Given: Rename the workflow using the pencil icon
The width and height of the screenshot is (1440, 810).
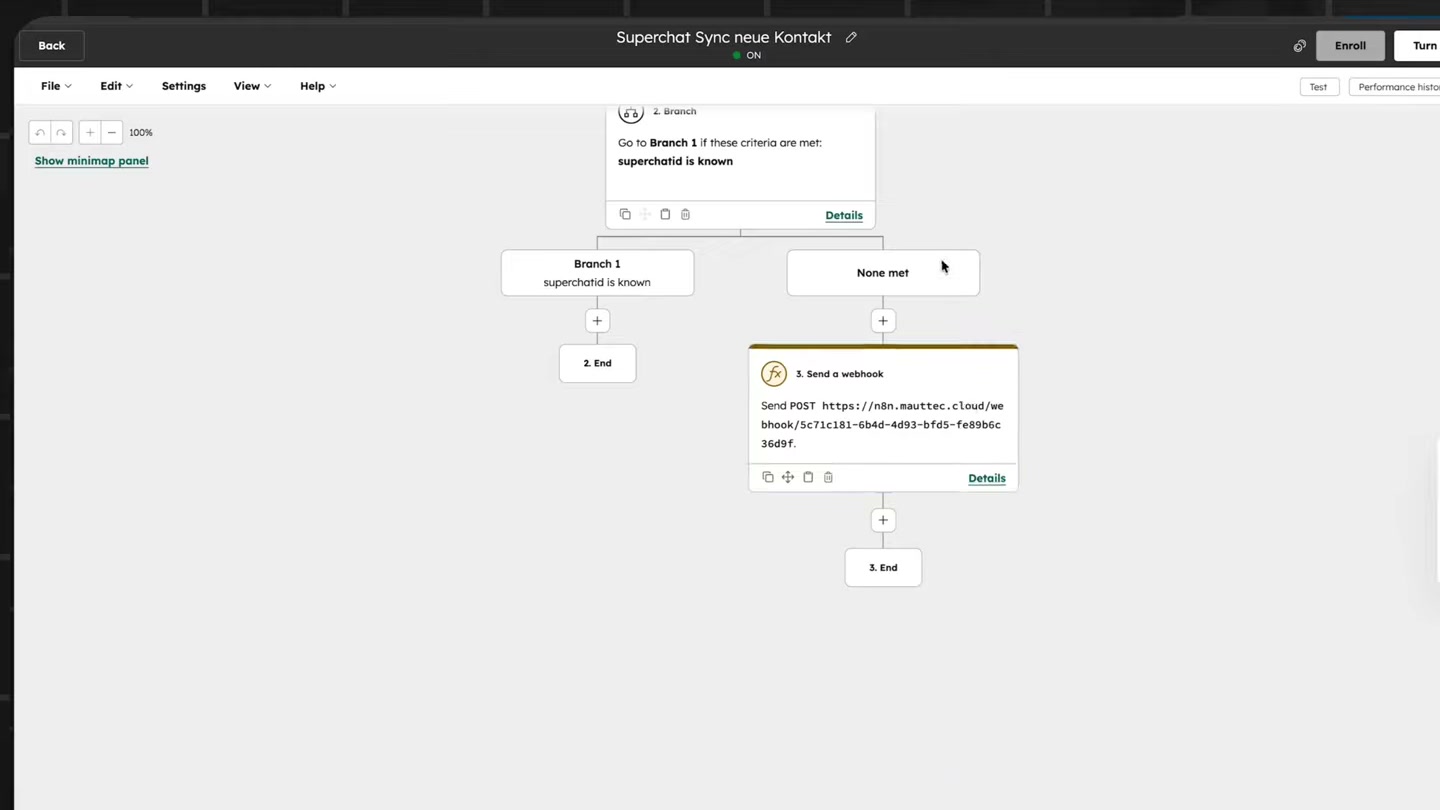Looking at the screenshot, I should coord(850,37).
